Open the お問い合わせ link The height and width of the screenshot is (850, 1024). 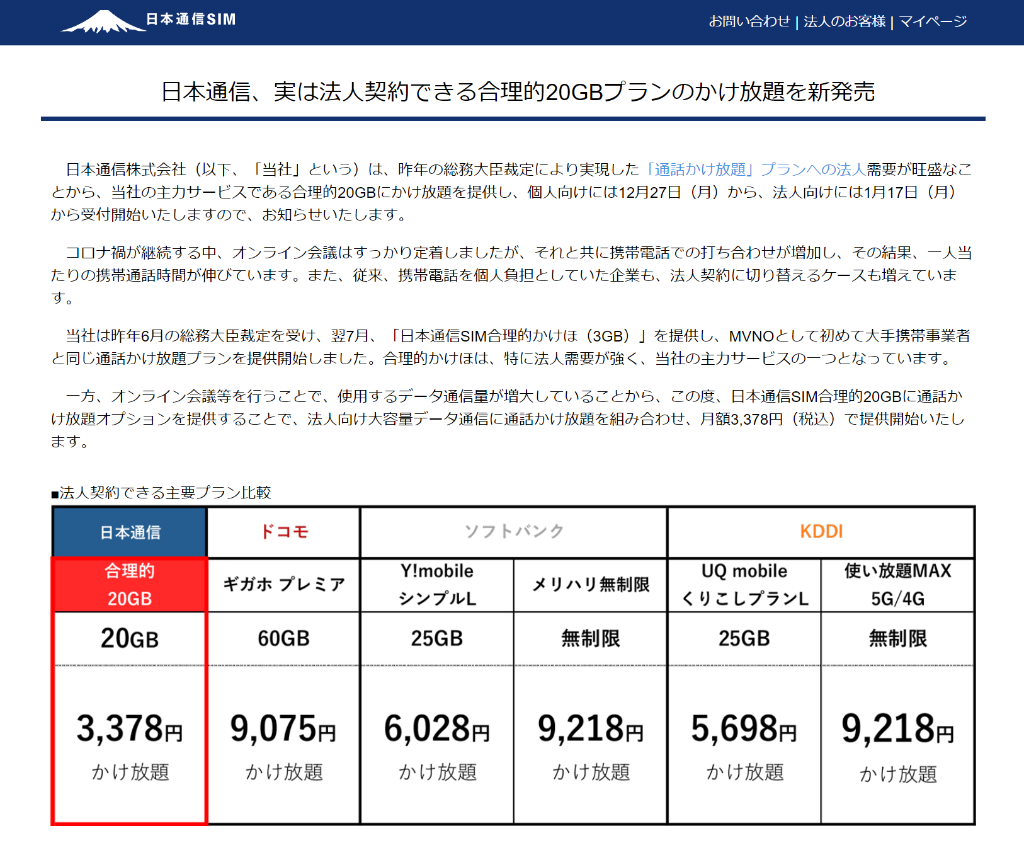[x=749, y=22]
